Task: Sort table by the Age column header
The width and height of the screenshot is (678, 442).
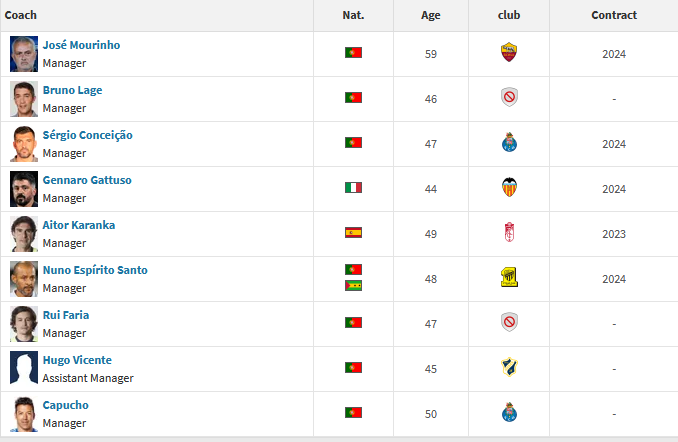Action: click(431, 15)
